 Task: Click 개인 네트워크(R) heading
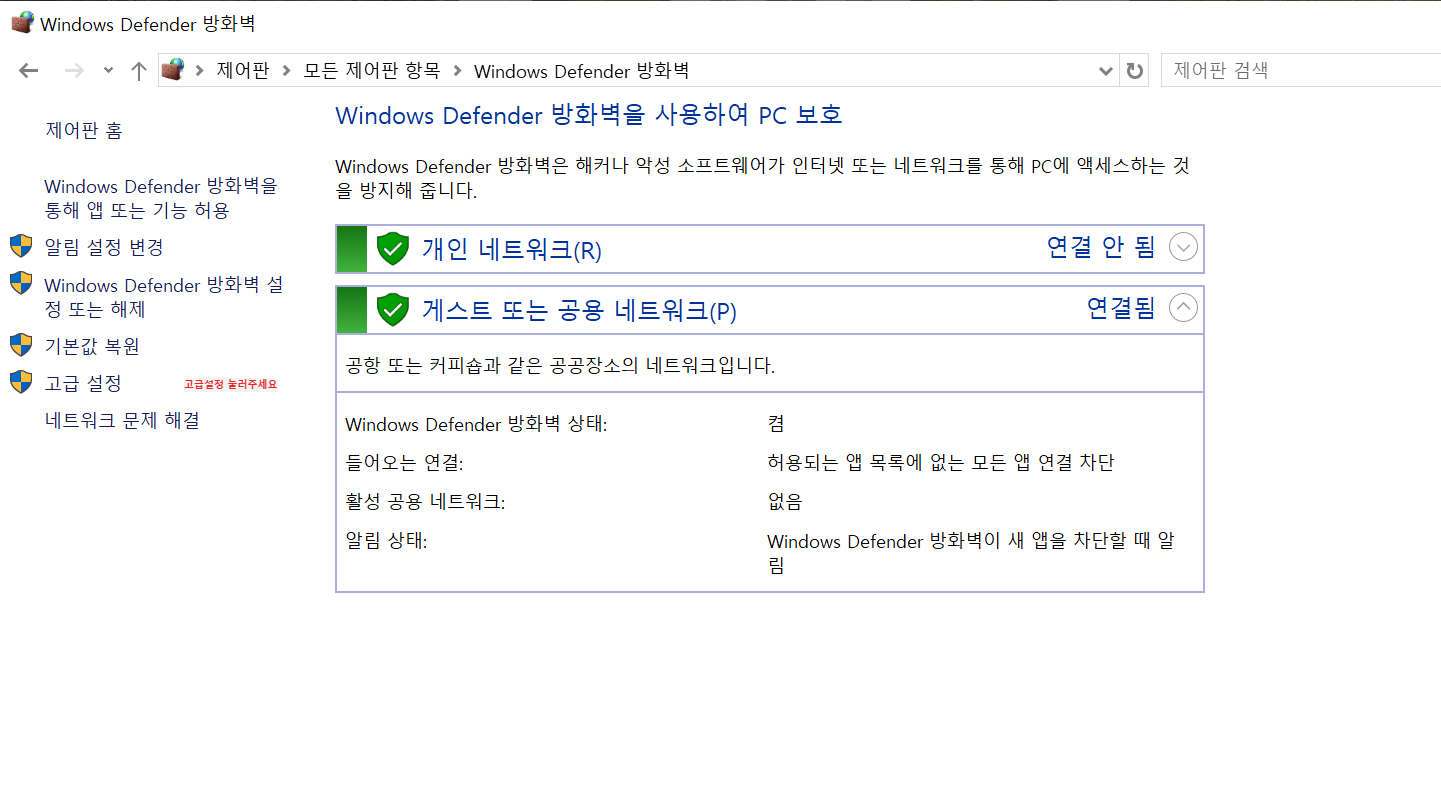point(511,250)
